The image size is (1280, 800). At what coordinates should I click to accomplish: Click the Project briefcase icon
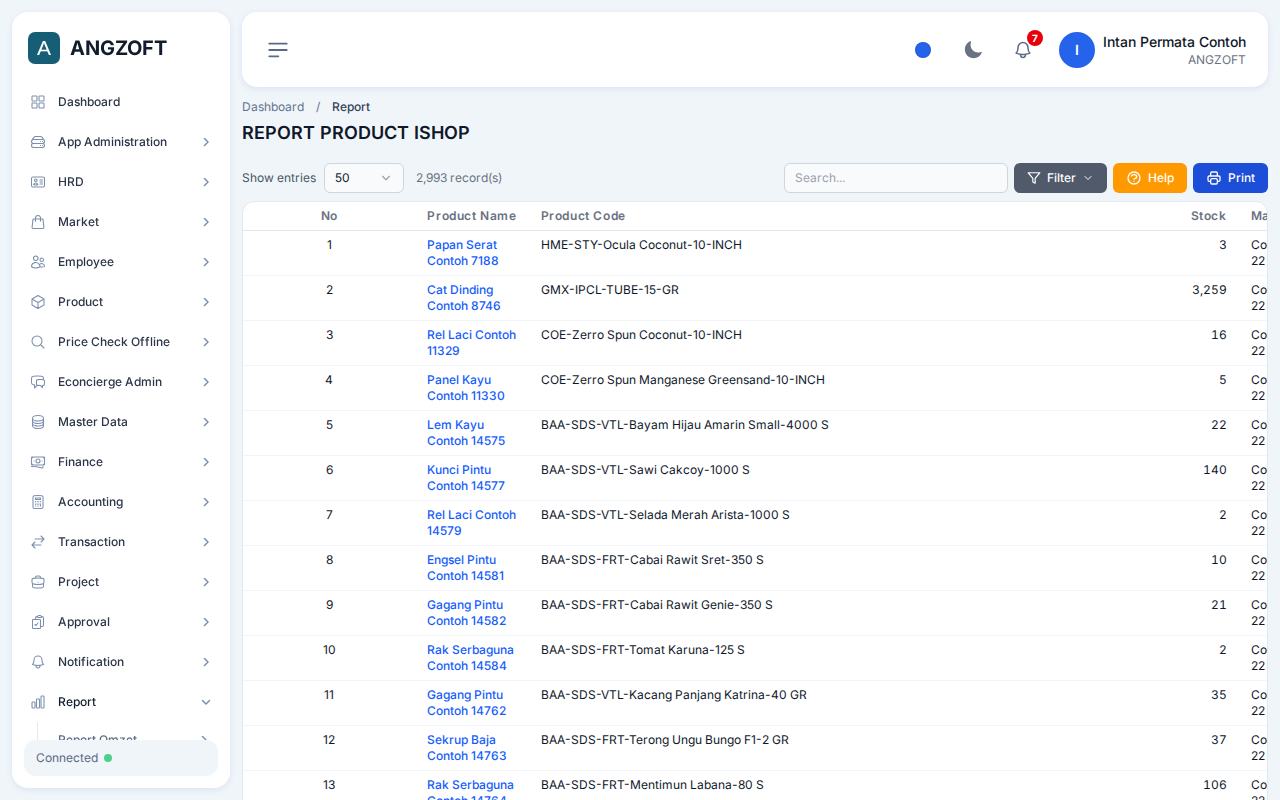[x=38, y=582]
